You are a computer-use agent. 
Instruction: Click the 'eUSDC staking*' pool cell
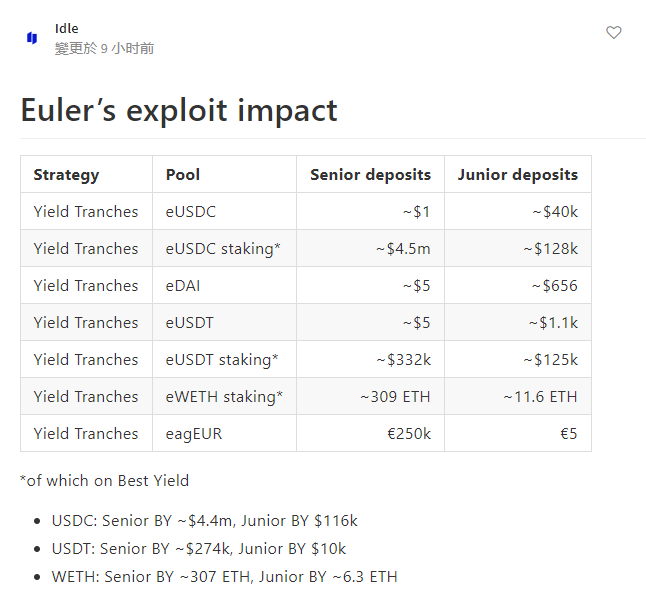223,249
